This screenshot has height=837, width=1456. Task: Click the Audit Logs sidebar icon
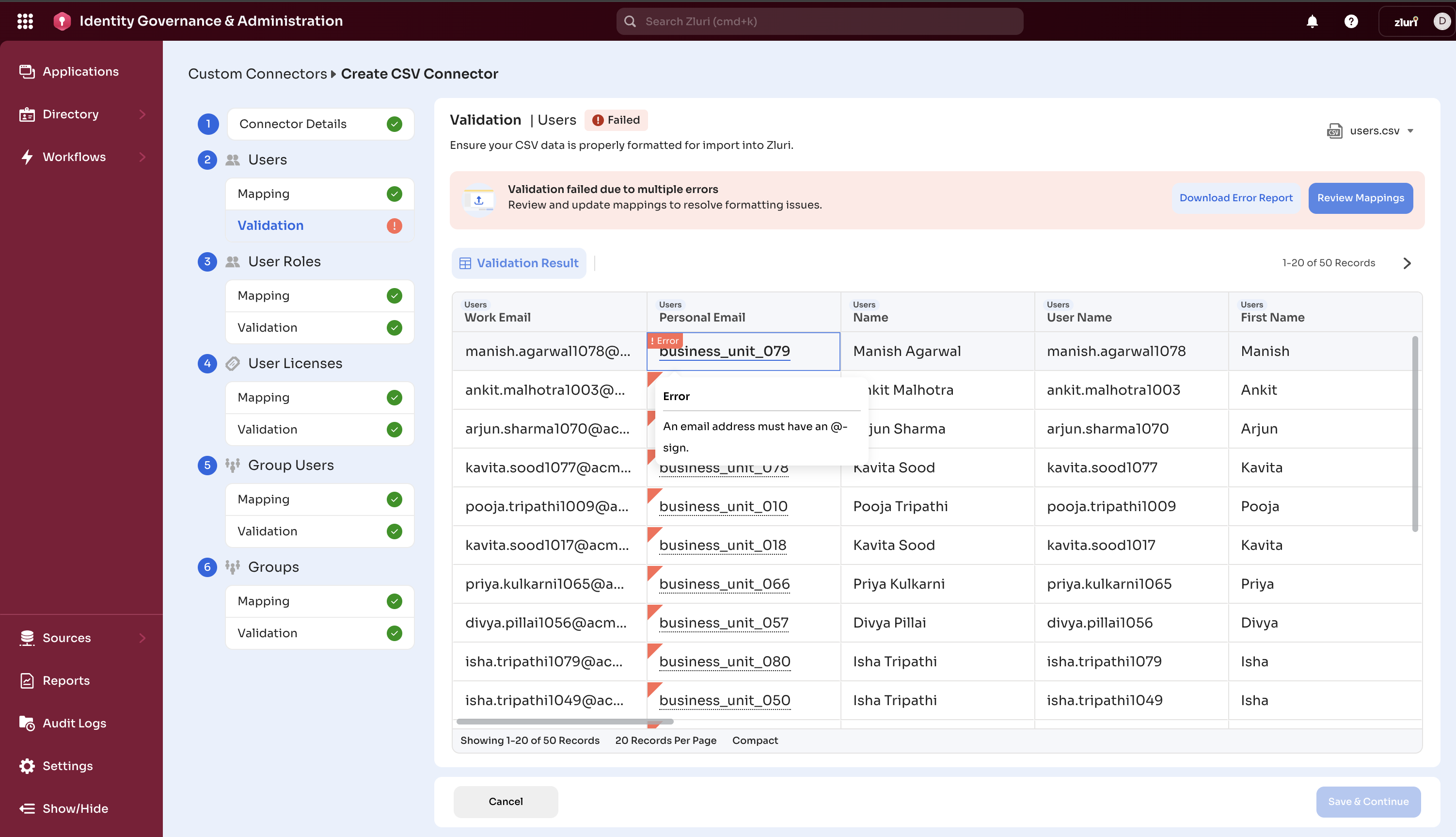click(x=27, y=723)
